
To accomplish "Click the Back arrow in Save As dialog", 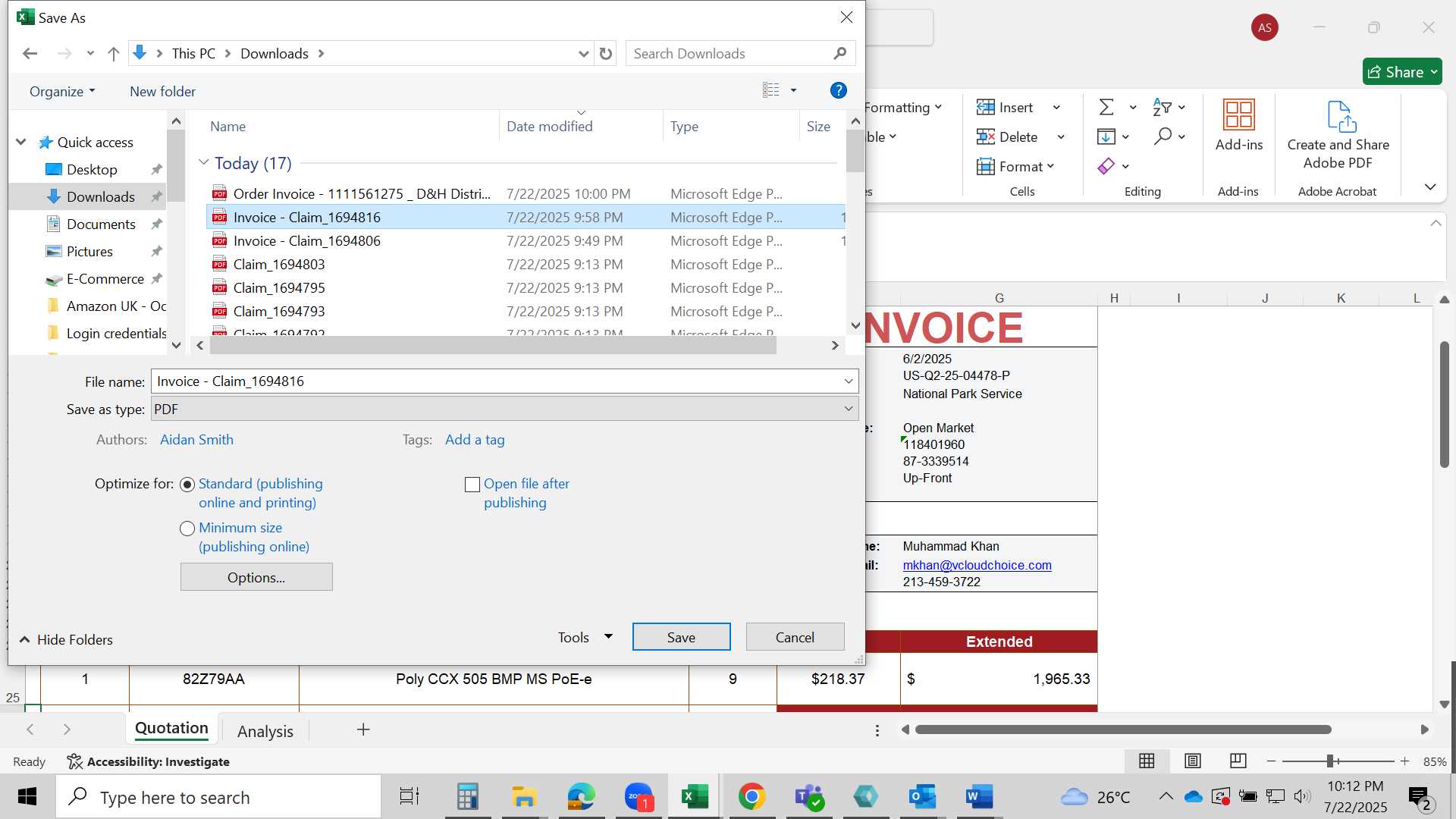I will (30, 54).
